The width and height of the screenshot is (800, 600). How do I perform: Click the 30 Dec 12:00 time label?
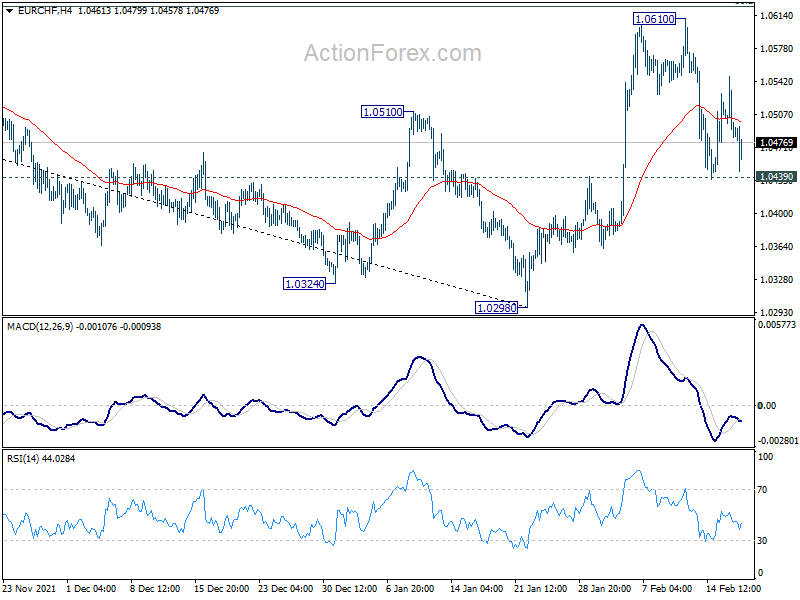349,588
